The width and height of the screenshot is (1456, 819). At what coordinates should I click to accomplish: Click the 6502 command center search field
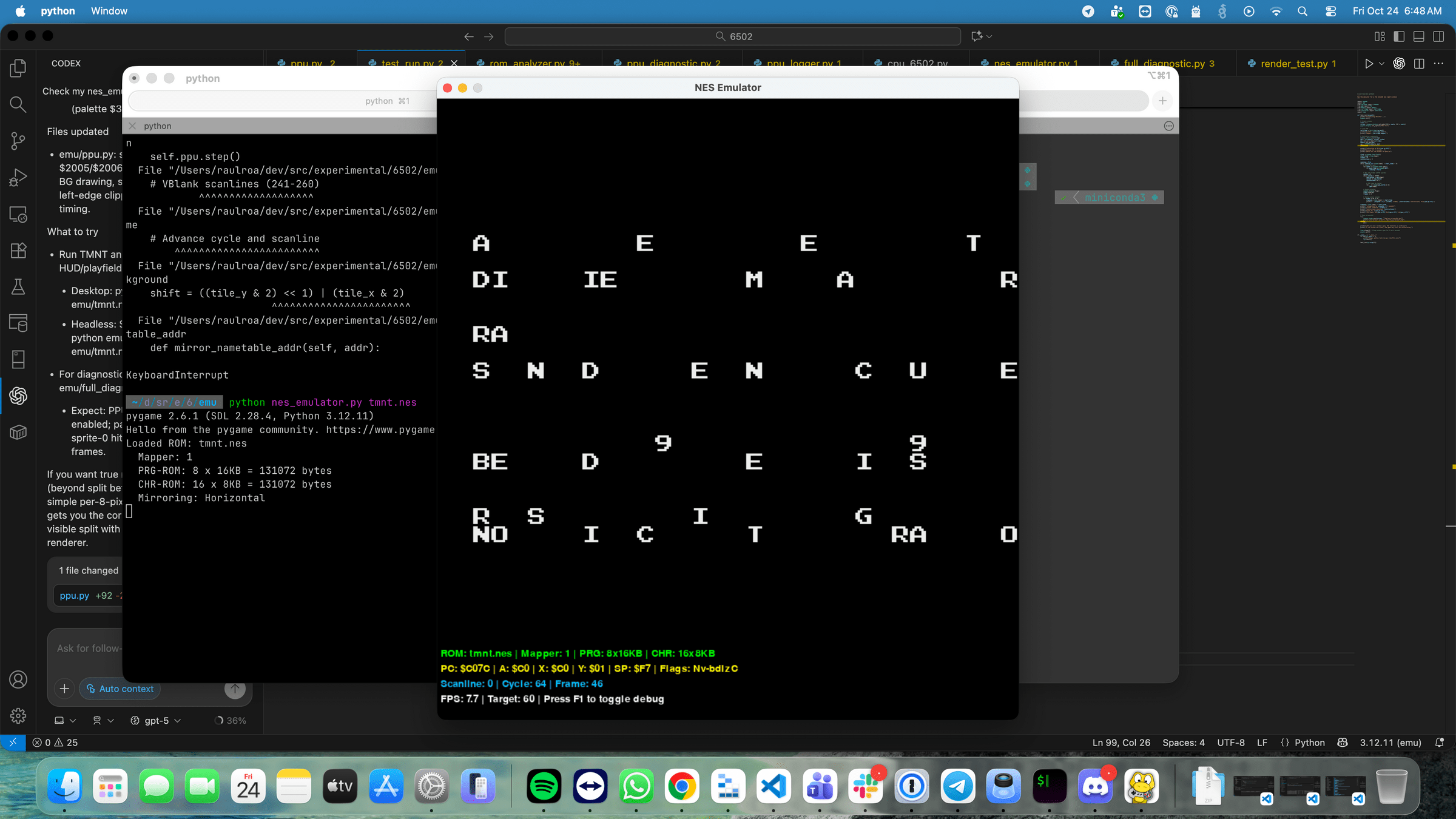point(733,36)
